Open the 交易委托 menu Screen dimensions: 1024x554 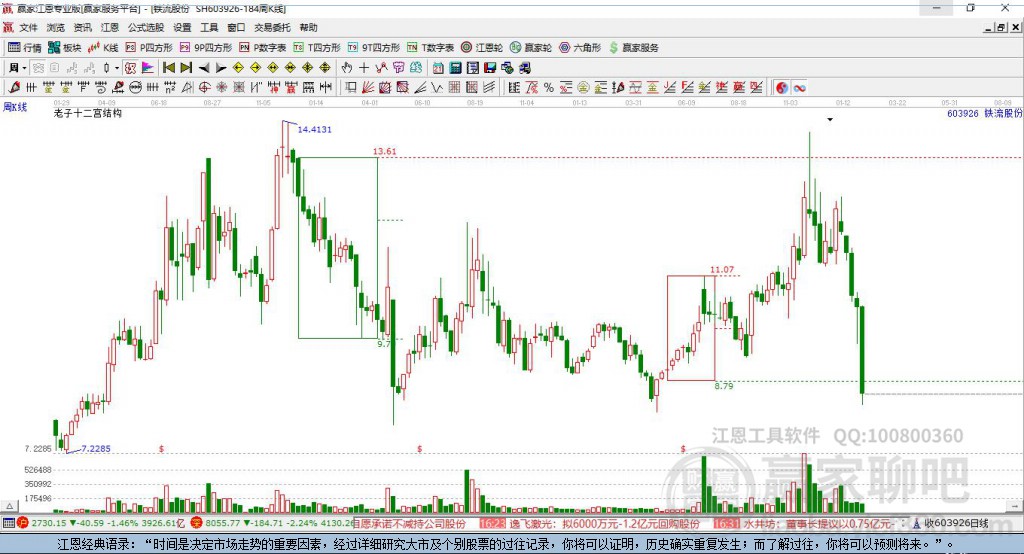pyautogui.click(x=272, y=27)
